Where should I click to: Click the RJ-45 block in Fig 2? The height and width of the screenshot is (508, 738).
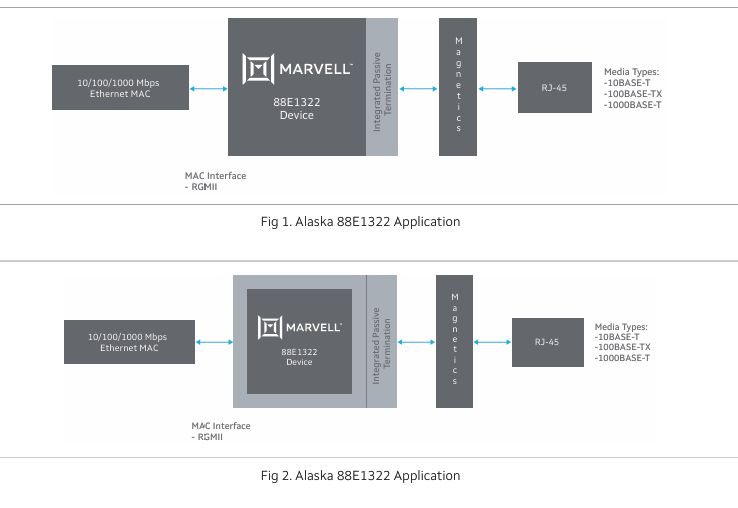[548, 342]
